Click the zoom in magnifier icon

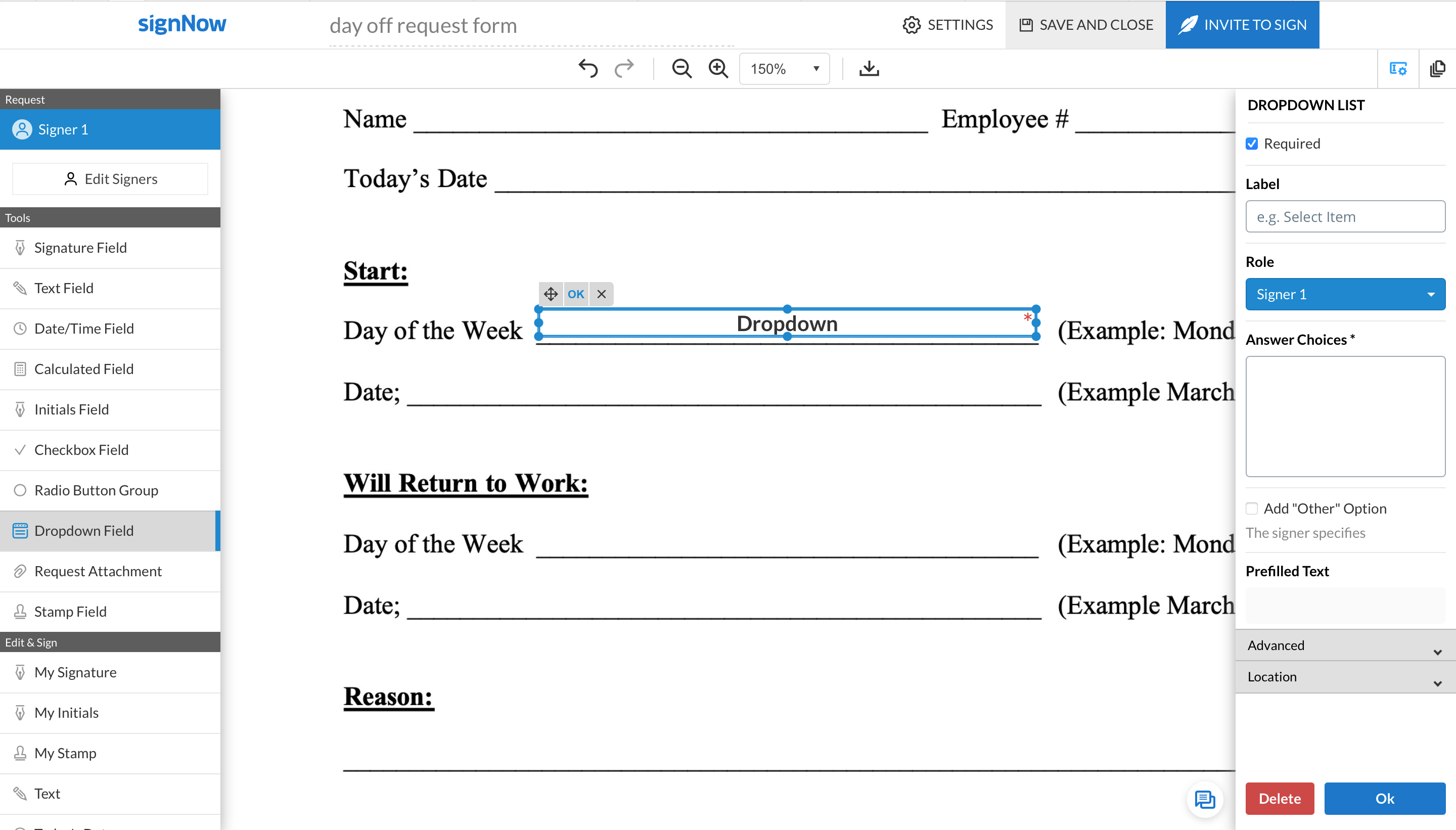(718, 68)
